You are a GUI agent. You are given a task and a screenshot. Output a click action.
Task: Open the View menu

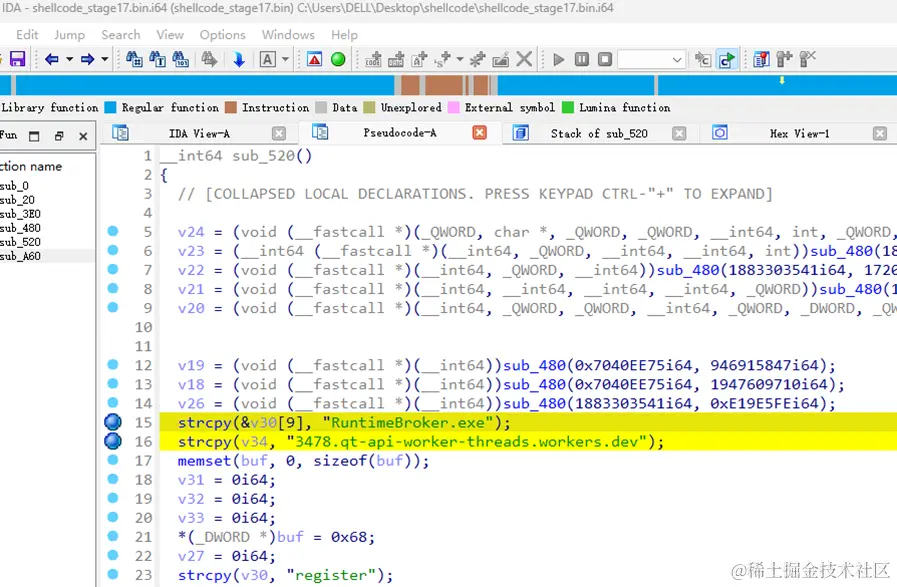coord(170,35)
